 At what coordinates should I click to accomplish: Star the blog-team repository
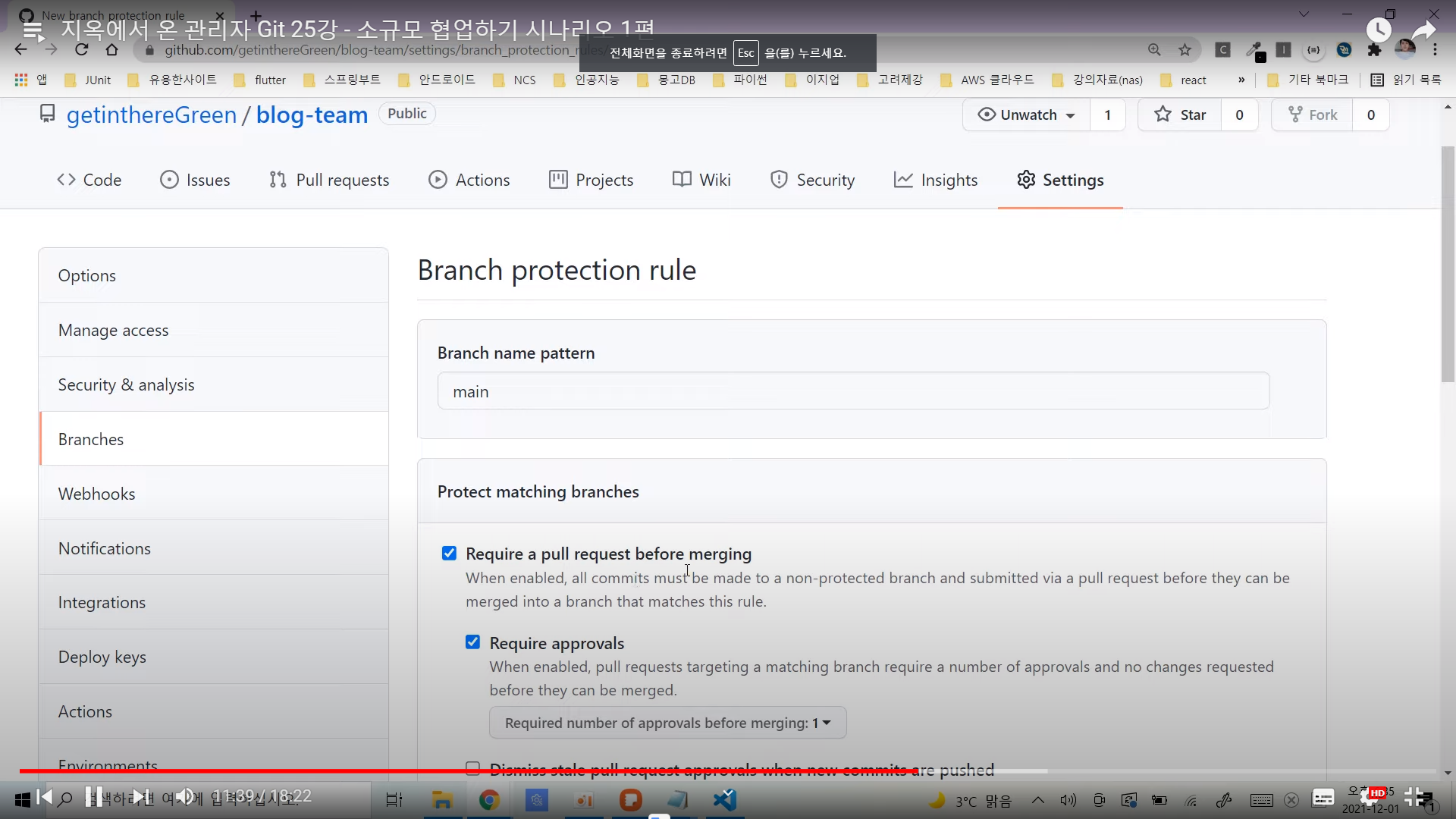tap(1180, 115)
